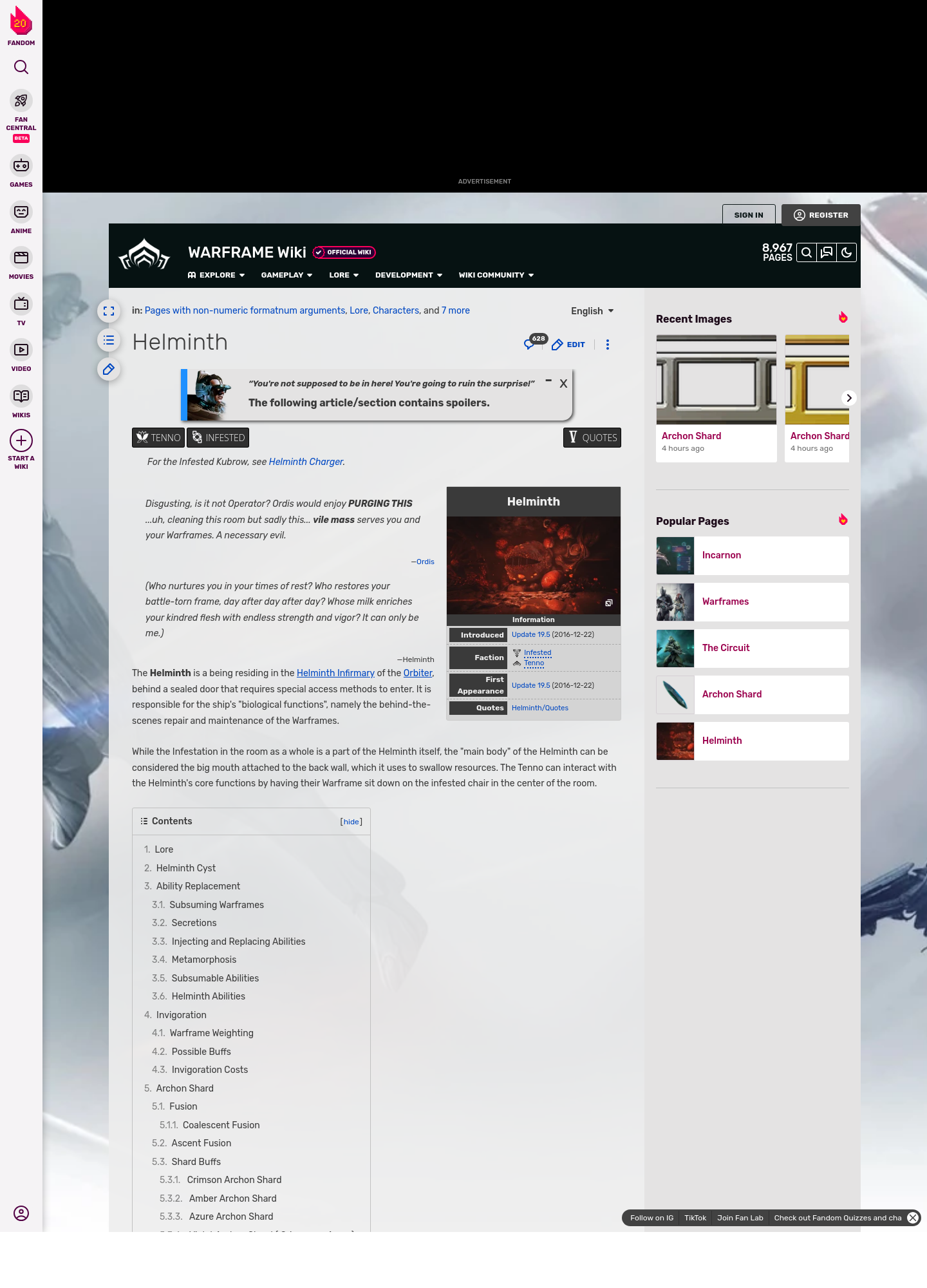Dismiss the Fandom social links bar
This screenshot has height=1288, width=927.
click(913, 1218)
